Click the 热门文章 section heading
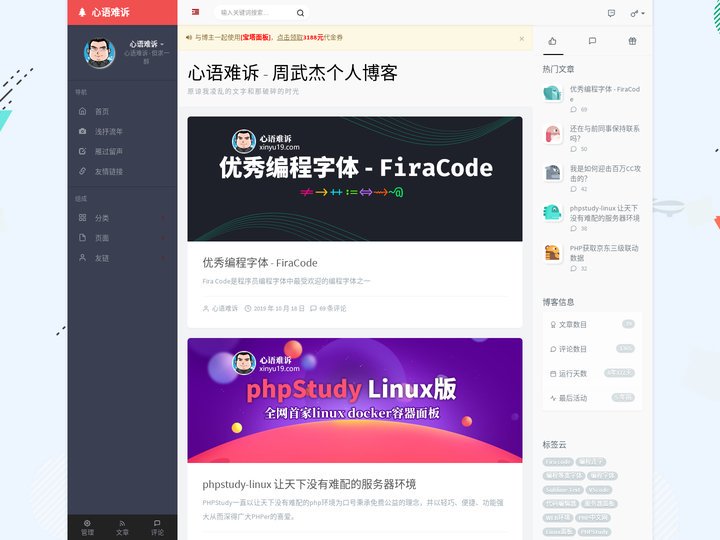 tap(558, 69)
